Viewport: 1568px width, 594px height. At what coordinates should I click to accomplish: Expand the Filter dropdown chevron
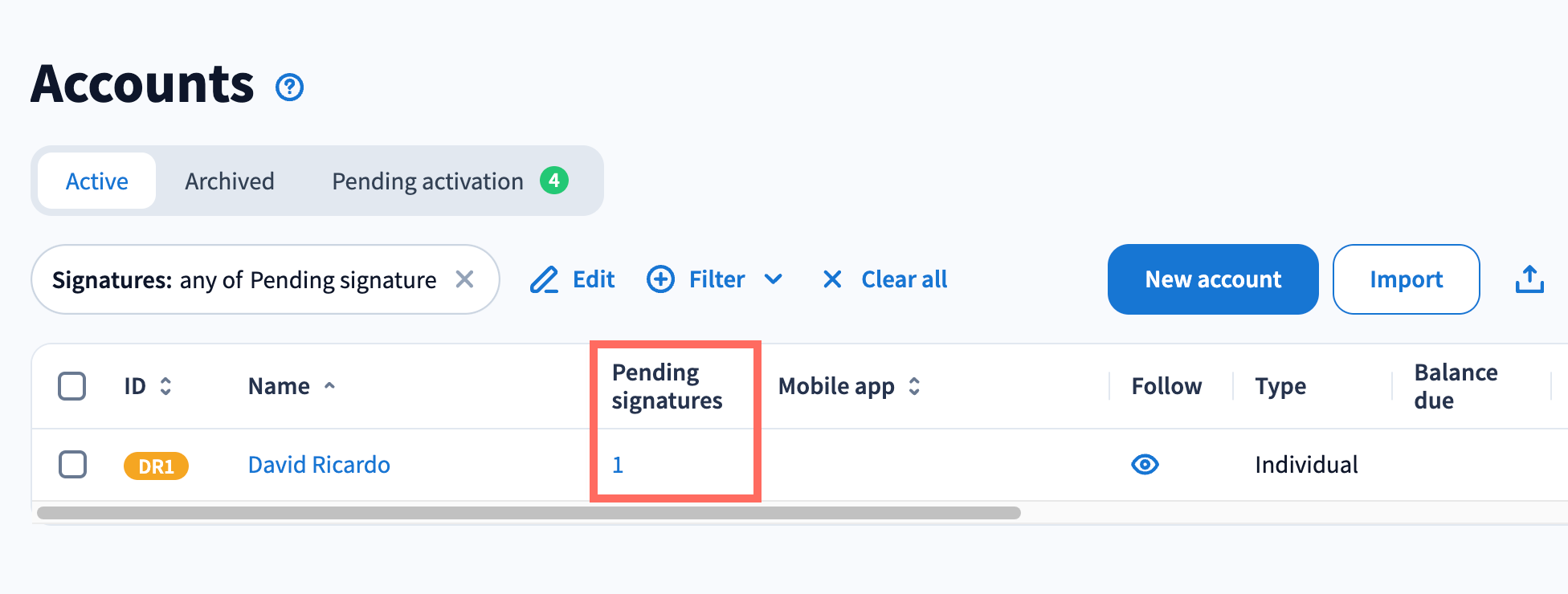coord(773,279)
